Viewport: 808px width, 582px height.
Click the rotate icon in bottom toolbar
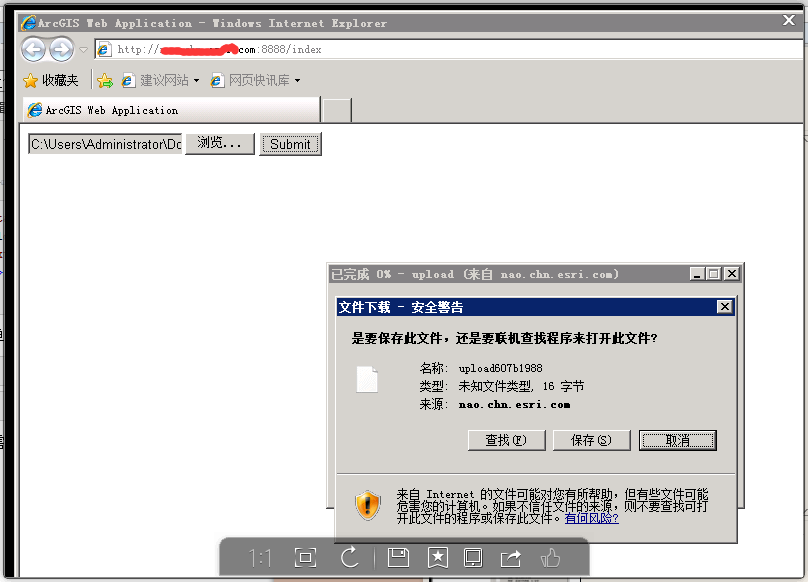(x=351, y=557)
